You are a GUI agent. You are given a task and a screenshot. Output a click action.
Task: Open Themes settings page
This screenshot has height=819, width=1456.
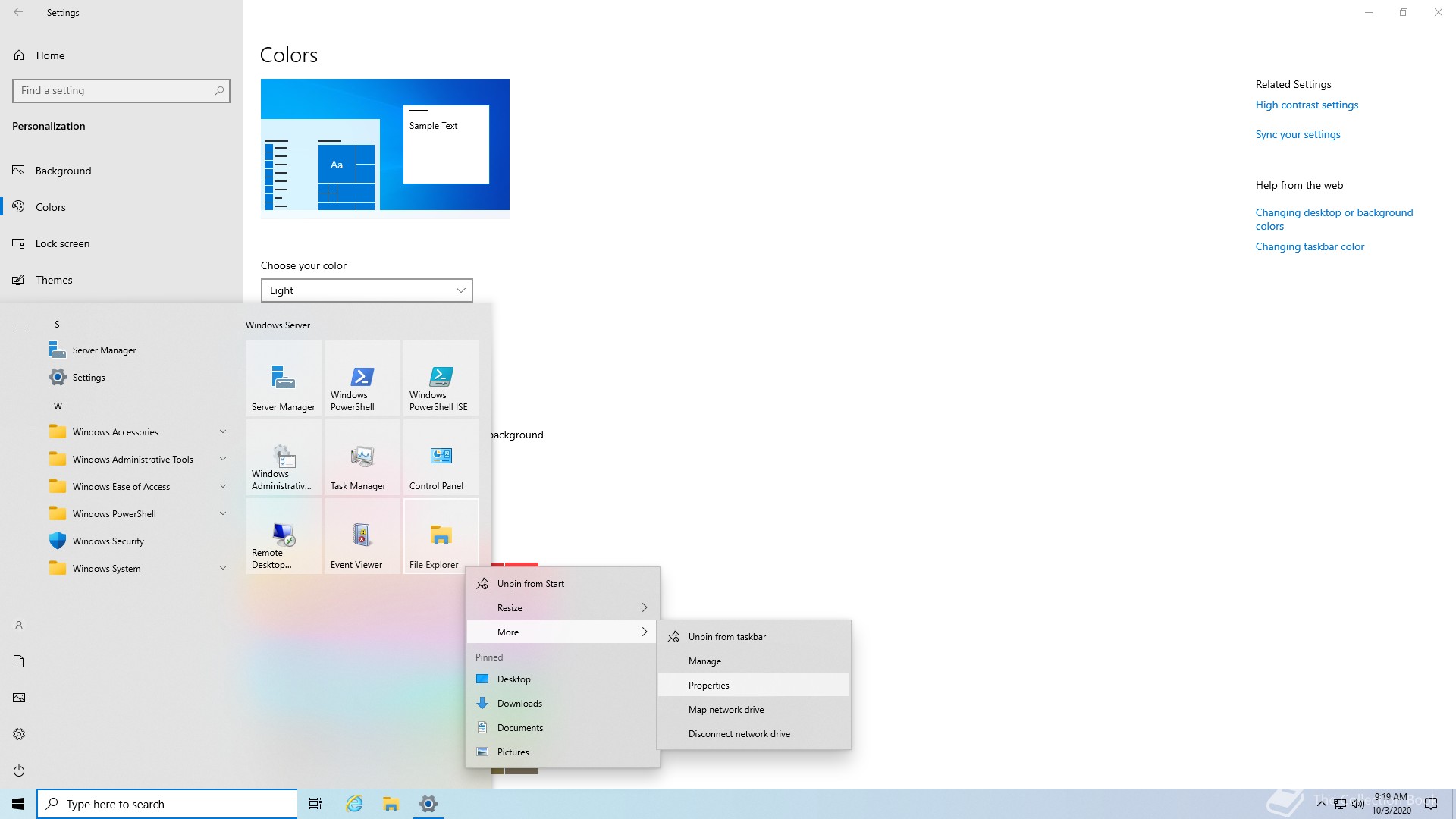(x=121, y=280)
